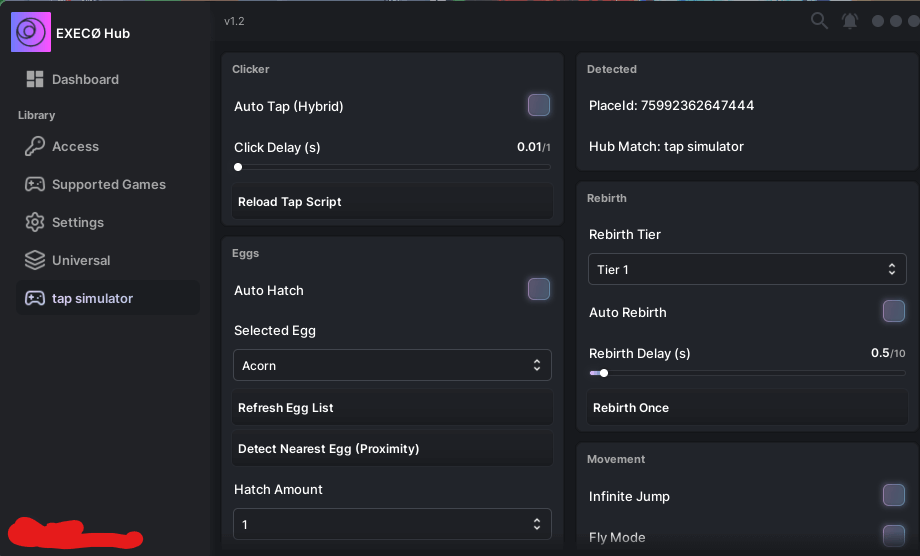Open the Hatch Amount dropdown
The height and width of the screenshot is (556, 920).
coord(392,524)
